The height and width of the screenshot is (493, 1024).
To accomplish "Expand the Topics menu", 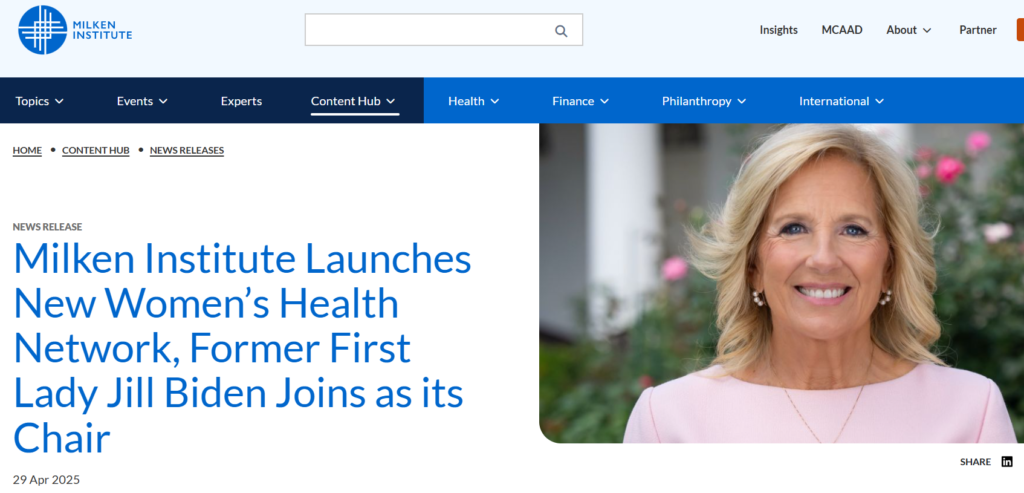I will click(40, 101).
